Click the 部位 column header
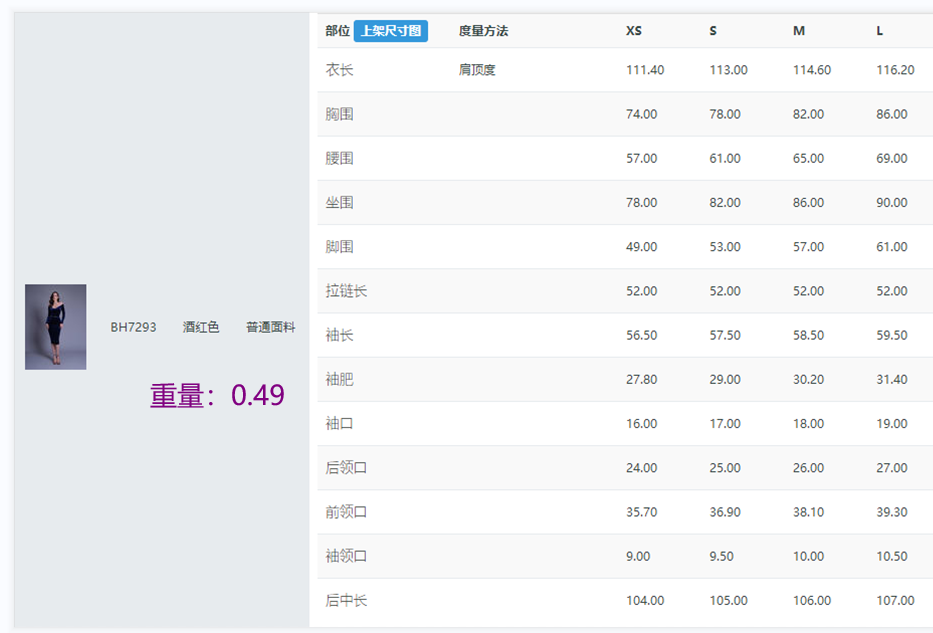 coord(337,31)
